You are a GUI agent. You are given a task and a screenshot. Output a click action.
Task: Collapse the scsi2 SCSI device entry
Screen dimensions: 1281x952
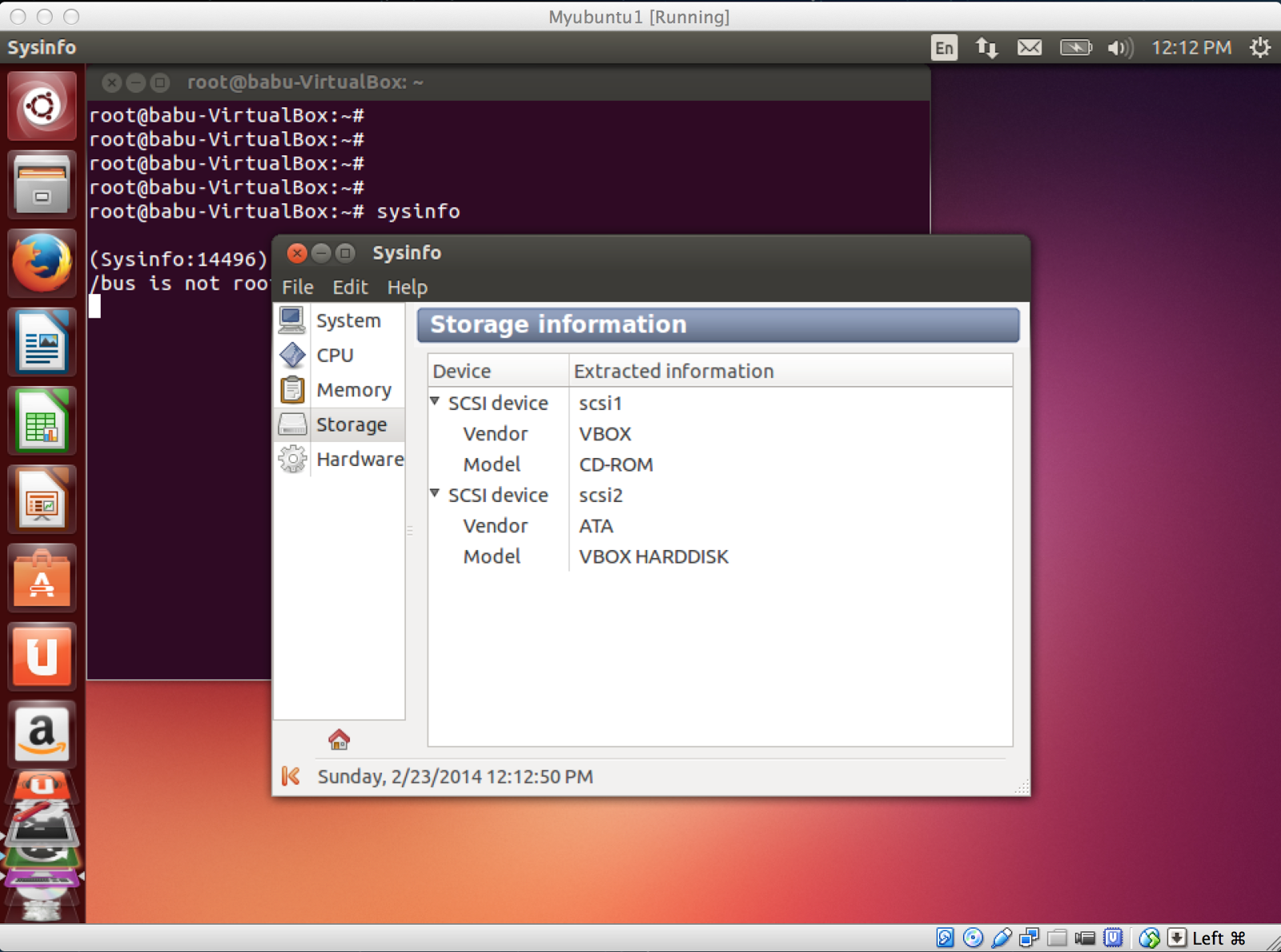(x=435, y=494)
